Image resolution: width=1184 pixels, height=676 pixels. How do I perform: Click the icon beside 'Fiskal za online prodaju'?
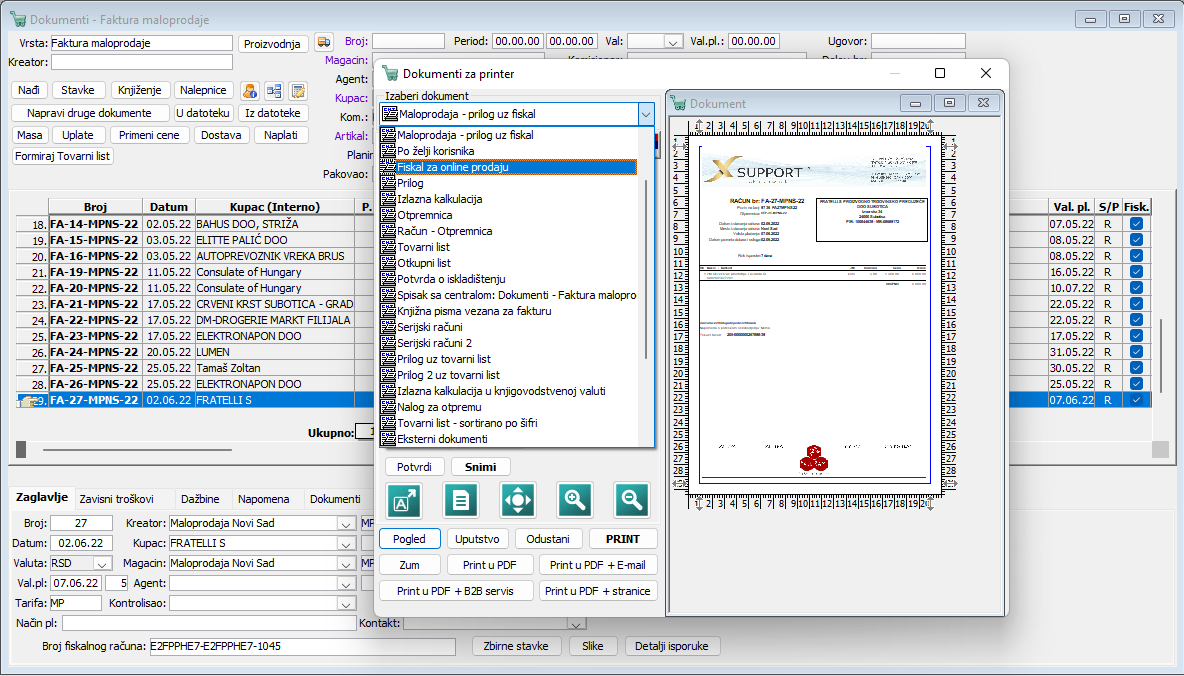point(389,167)
